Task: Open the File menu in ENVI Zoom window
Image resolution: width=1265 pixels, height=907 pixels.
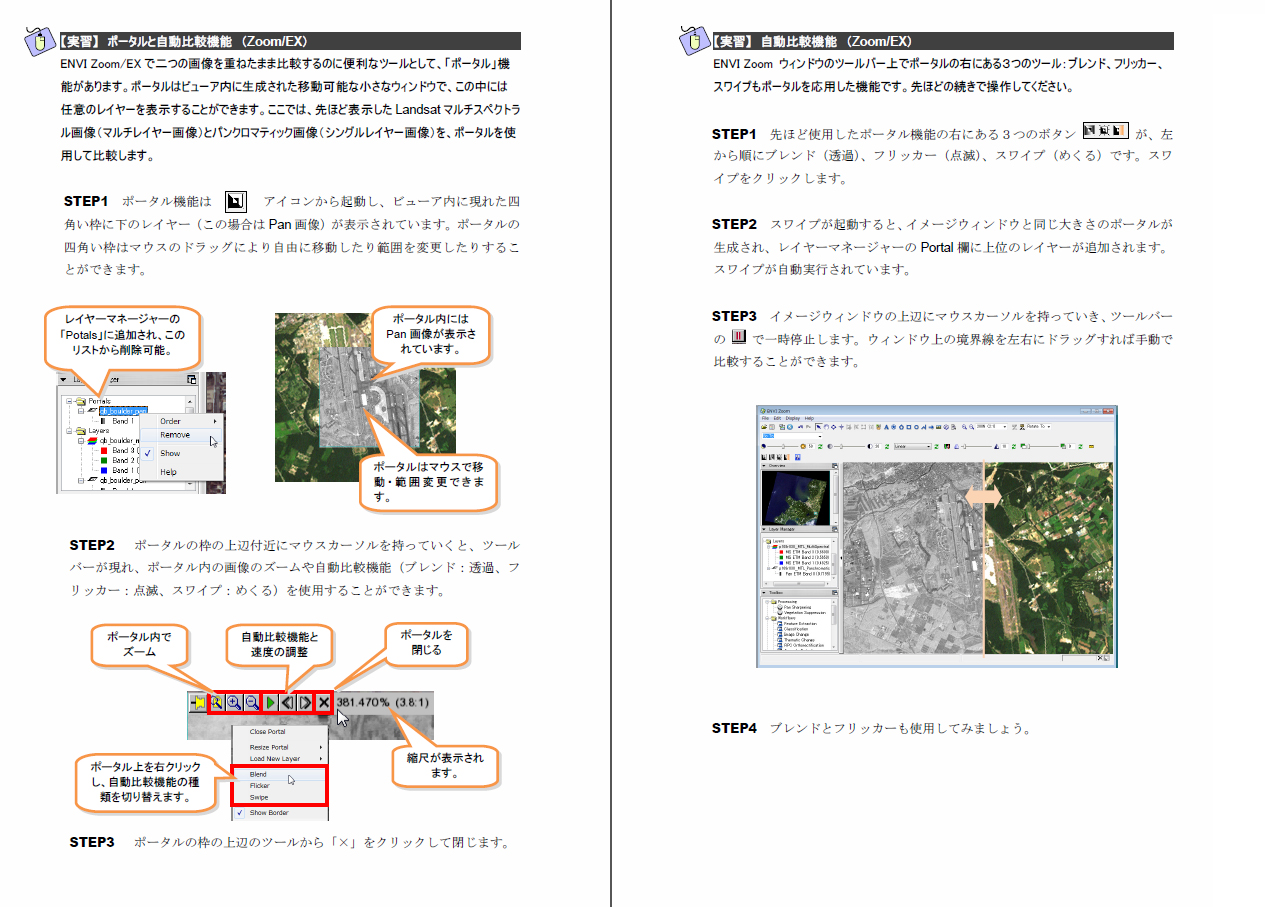Action: 766,418
